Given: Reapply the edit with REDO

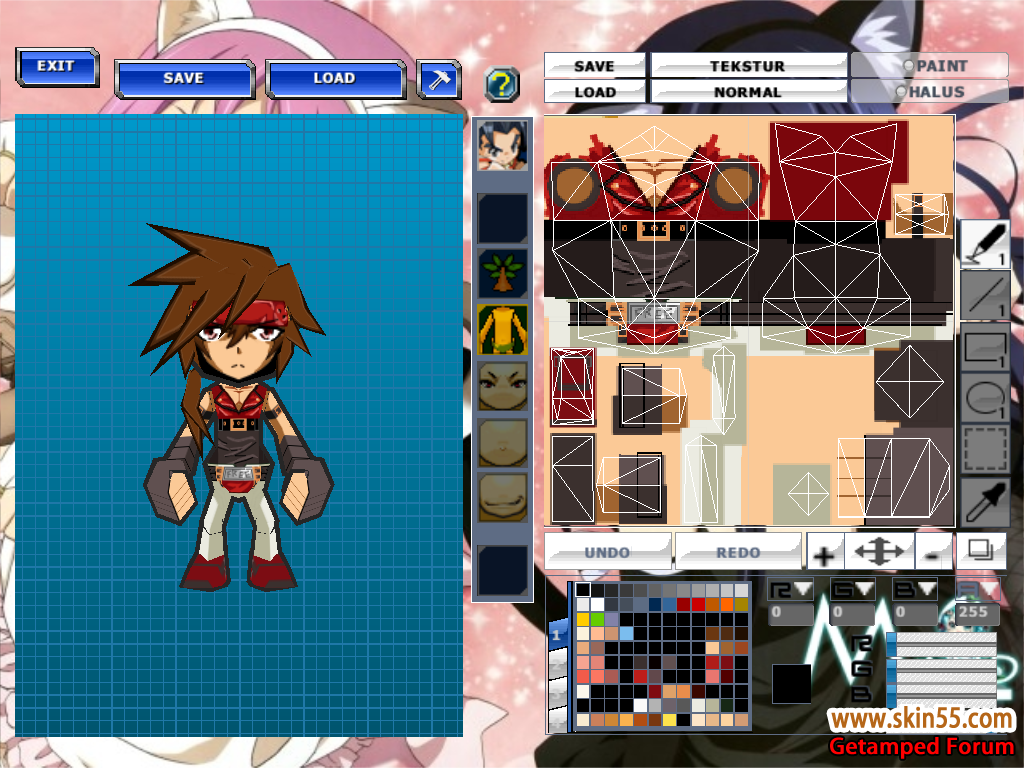Looking at the screenshot, I should click(x=738, y=552).
